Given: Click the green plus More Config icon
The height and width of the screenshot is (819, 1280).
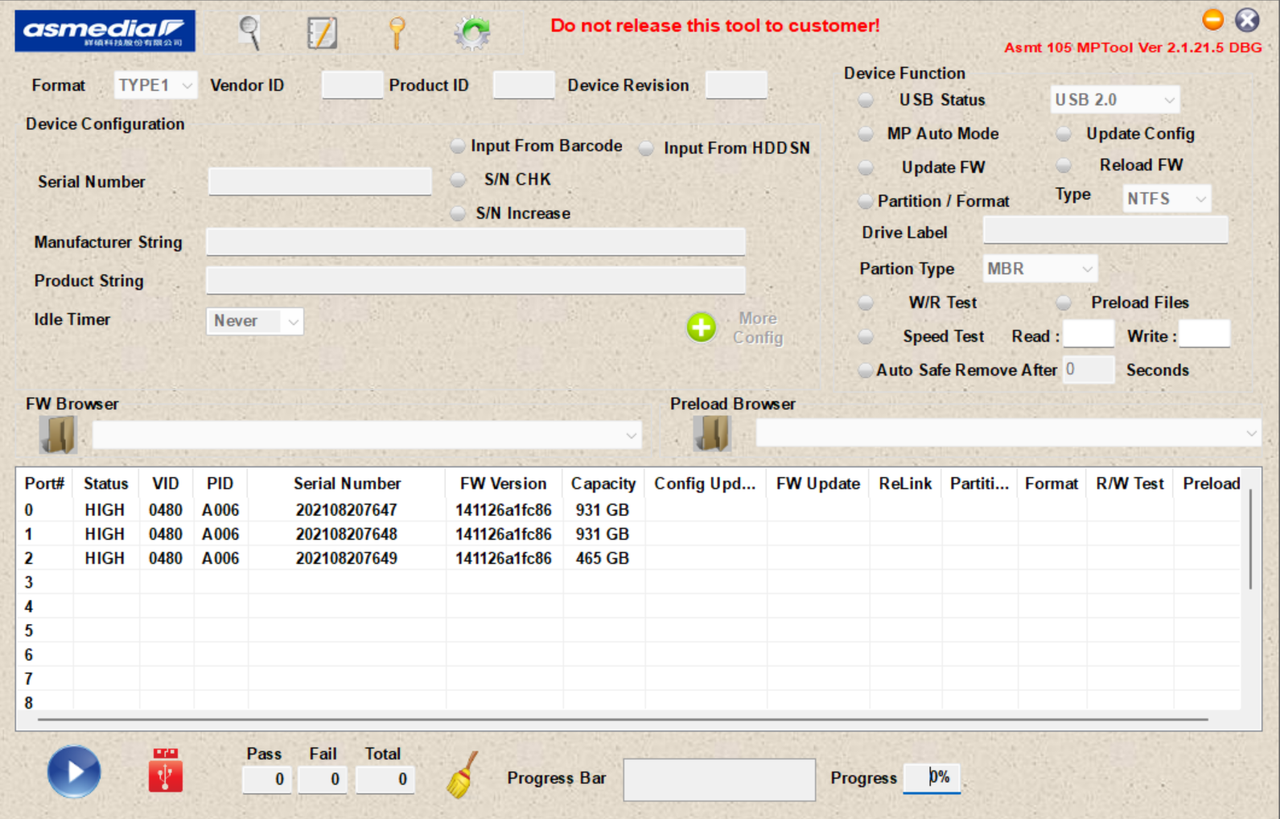Looking at the screenshot, I should tap(702, 327).
